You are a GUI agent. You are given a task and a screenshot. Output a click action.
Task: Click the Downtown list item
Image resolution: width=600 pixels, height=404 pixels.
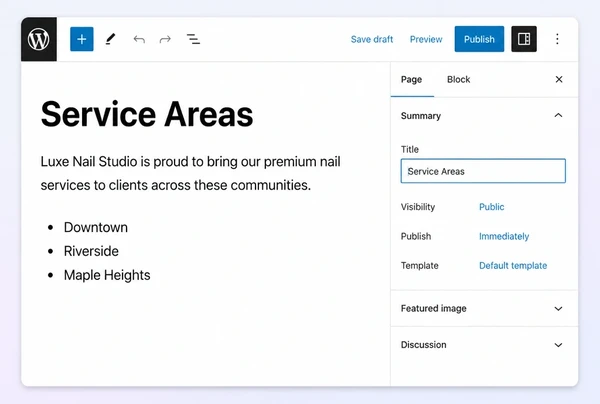click(x=96, y=227)
